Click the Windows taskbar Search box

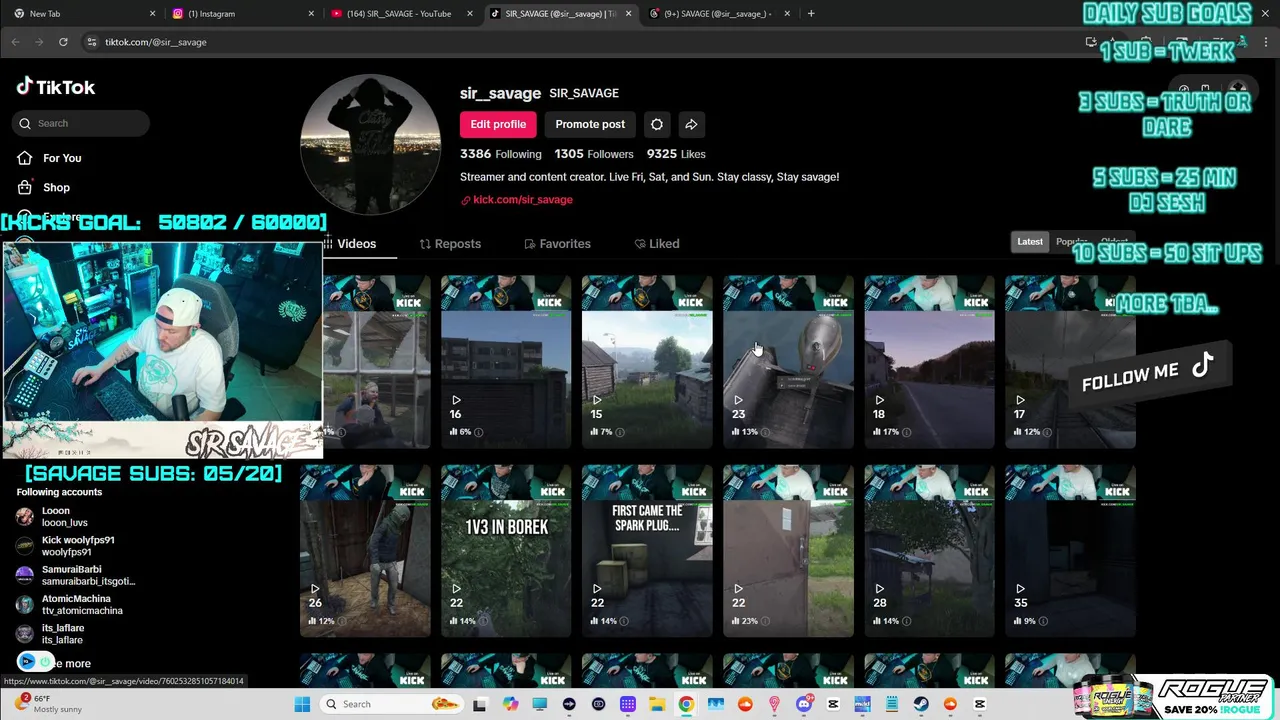point(393,704)
